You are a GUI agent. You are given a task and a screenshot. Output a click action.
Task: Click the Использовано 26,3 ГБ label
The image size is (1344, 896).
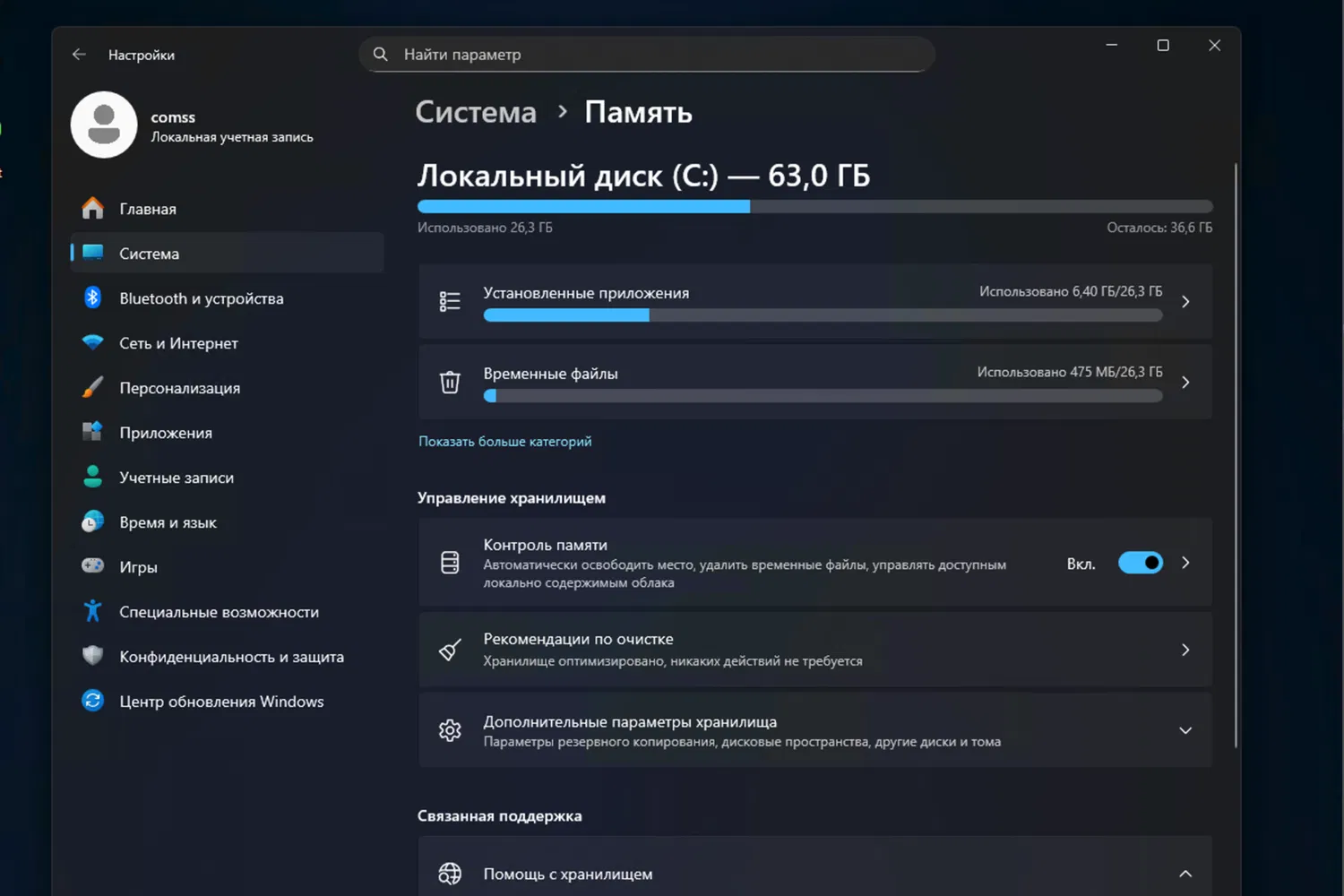point(485,228)
